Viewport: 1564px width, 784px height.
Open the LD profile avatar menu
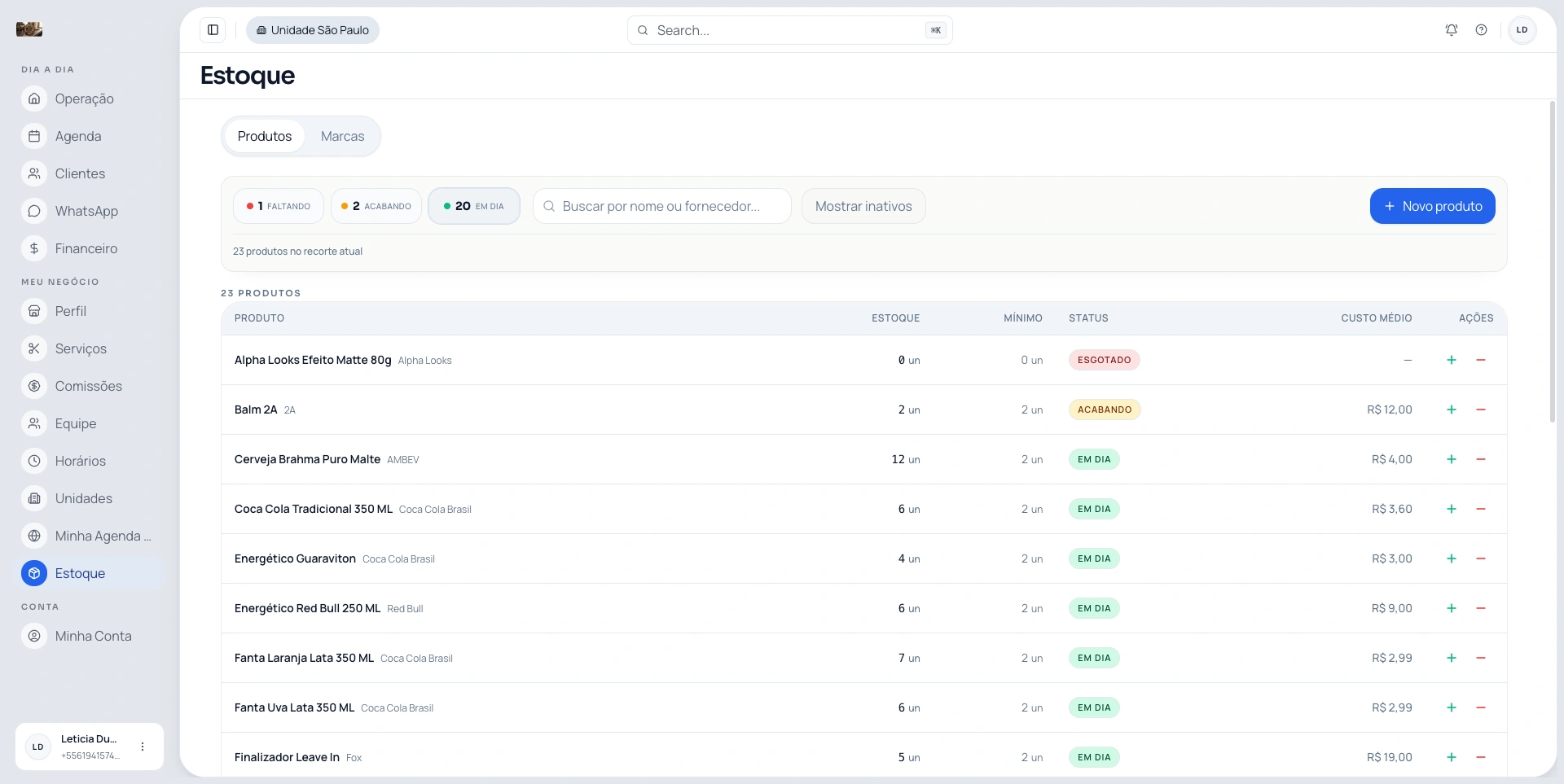click(1522, 30)
